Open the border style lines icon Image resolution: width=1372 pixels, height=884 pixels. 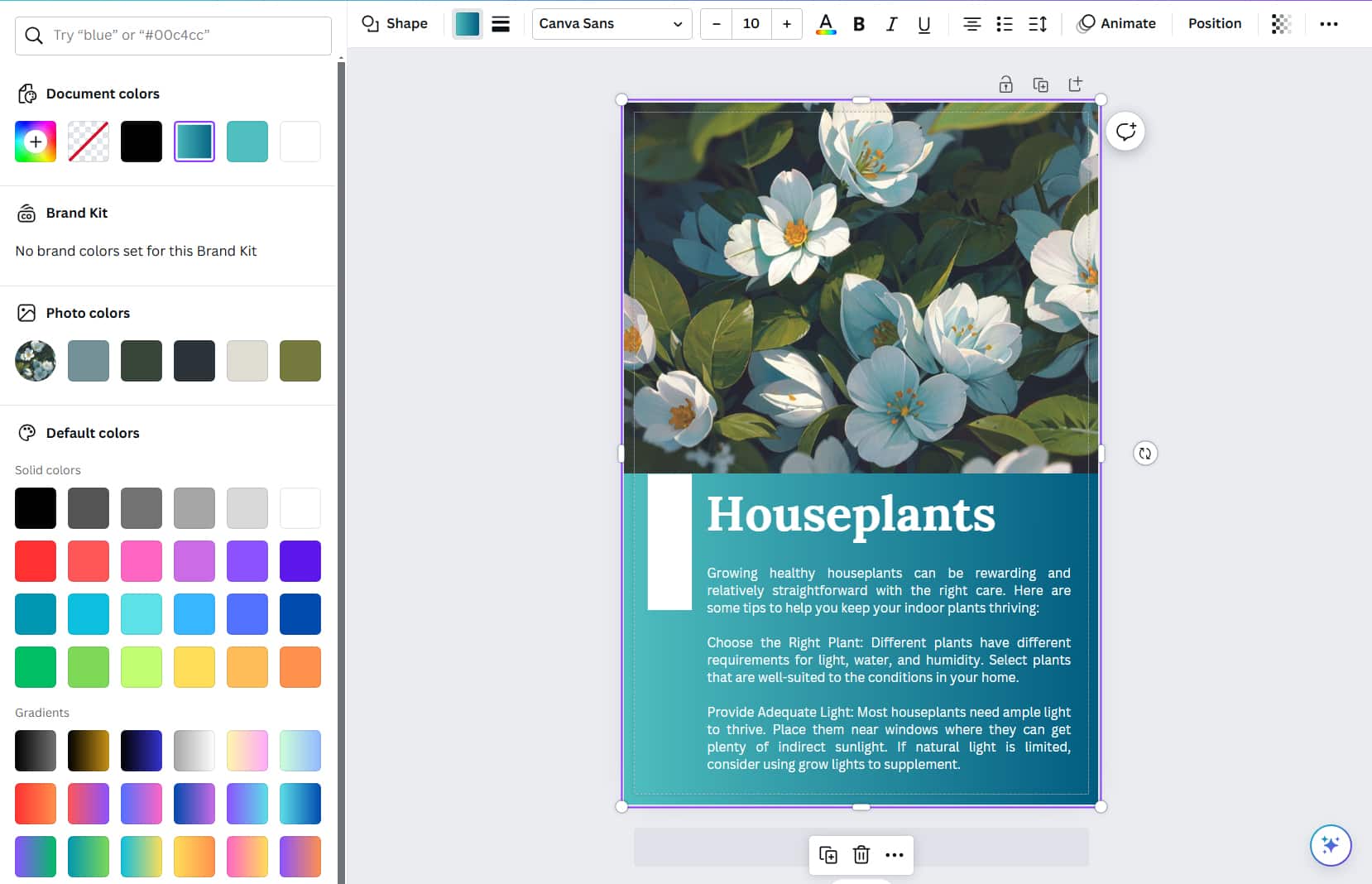pyautogui.click(x=501, y=24)
